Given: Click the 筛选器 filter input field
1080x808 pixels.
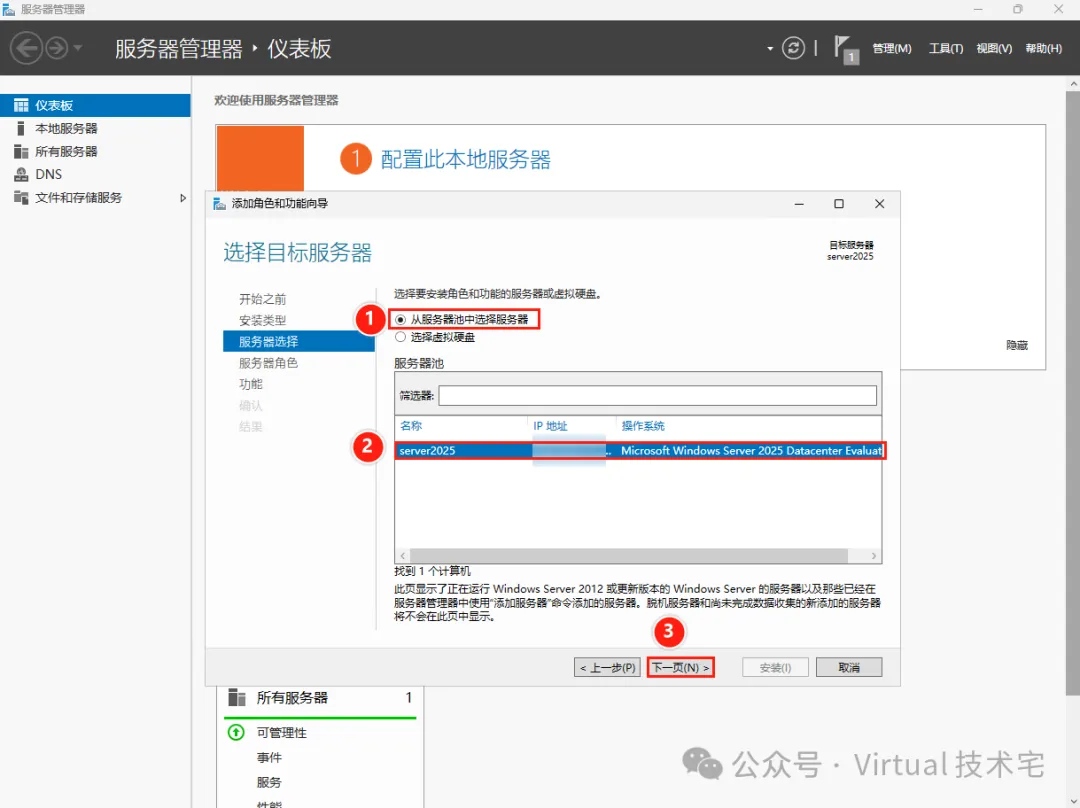Looking at the screenshot, I should [x=657, y=395].
